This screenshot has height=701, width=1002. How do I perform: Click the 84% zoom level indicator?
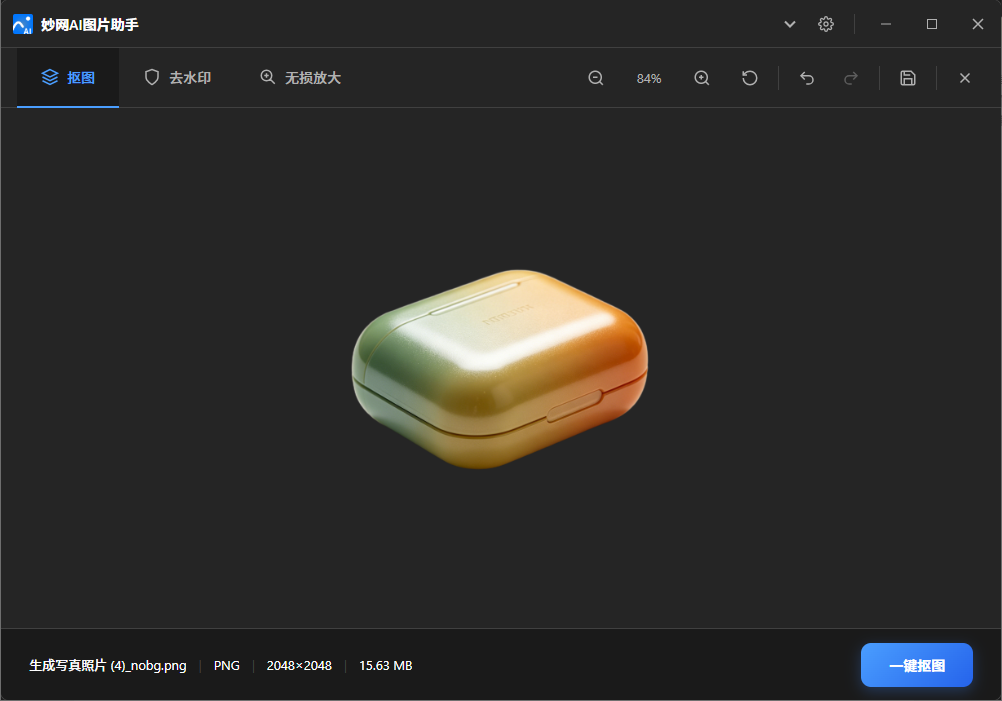point(649,79)
